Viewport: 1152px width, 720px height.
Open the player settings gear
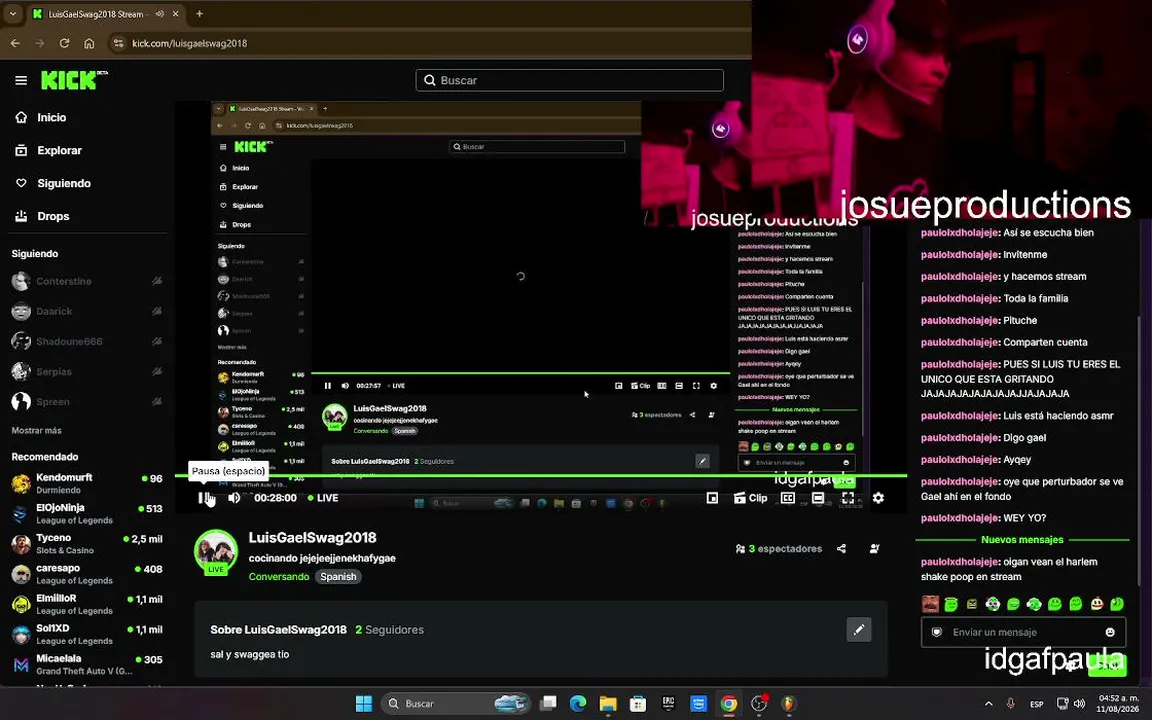(x=878, y=498)
